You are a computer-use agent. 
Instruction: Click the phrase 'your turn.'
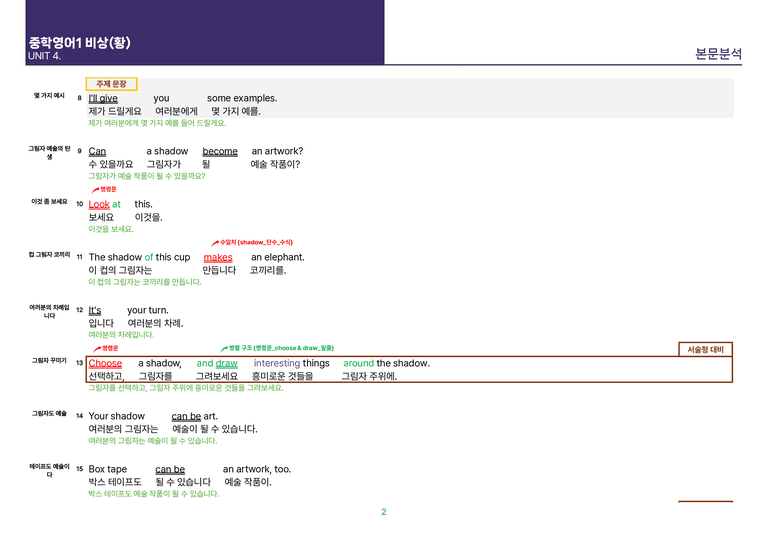[x=148, y=310]
